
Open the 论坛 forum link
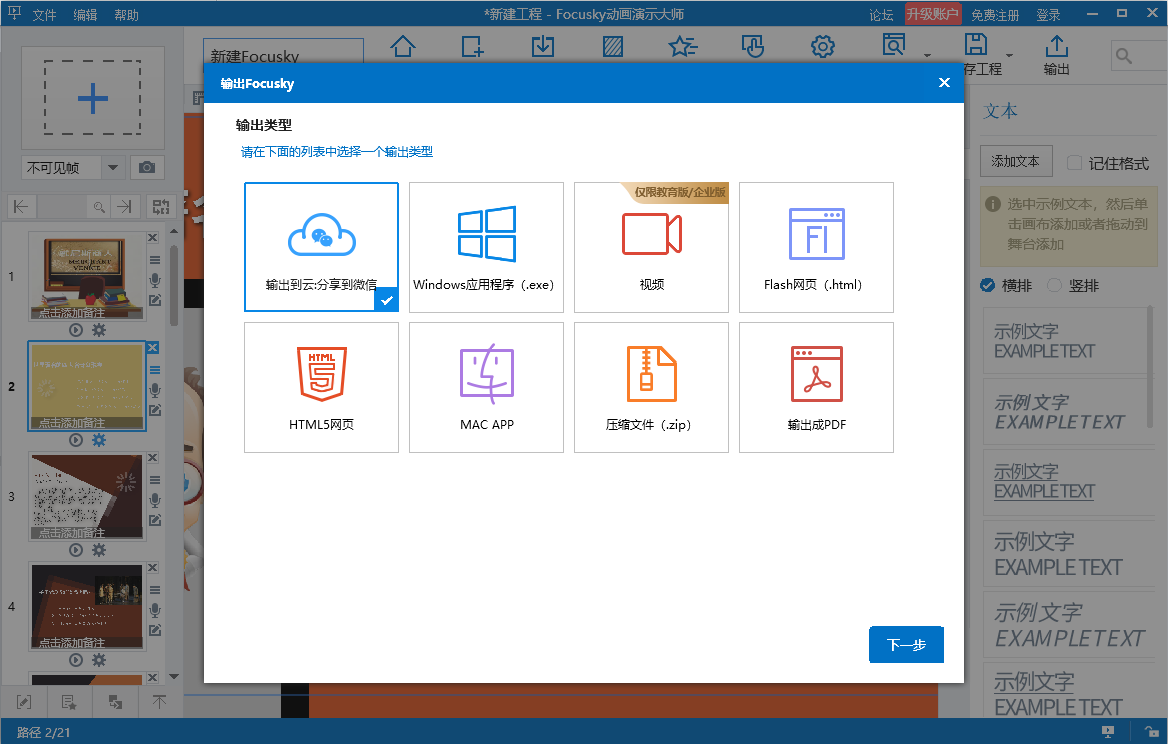881,15
